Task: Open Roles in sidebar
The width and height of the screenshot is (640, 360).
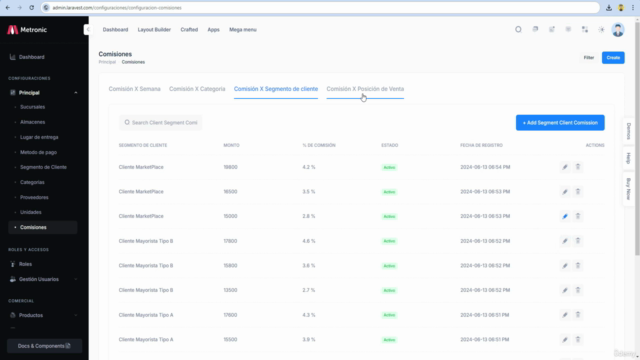Action: [25, 264]
